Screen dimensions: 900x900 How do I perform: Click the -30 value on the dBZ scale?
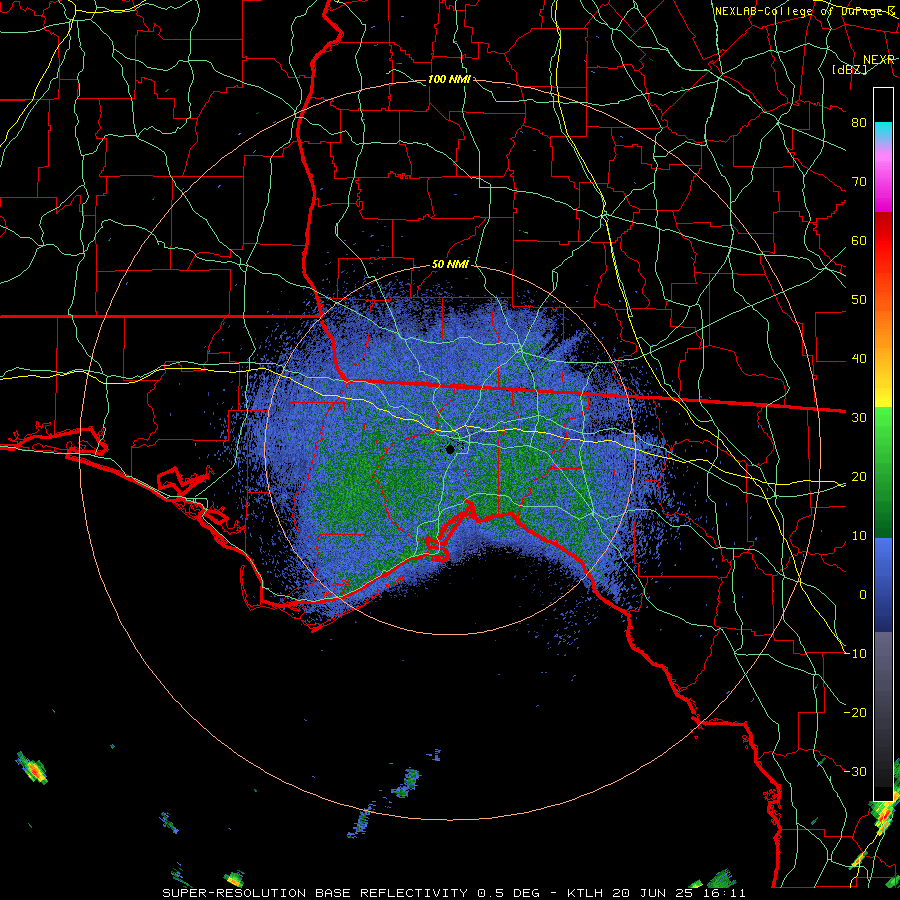[855, 772]
